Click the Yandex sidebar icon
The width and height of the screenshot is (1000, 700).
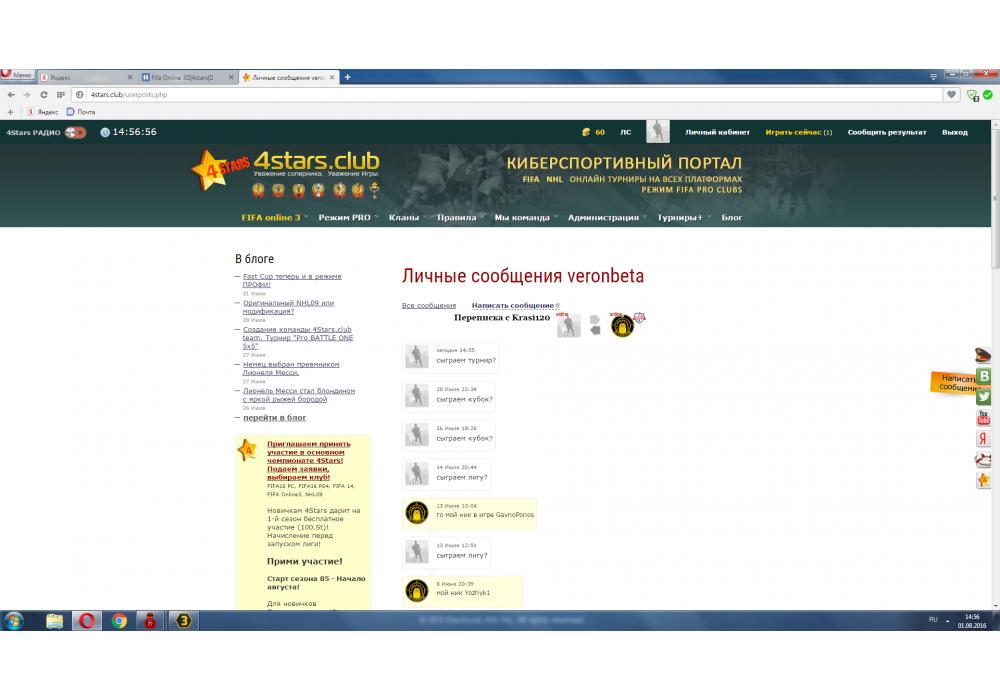984,439
